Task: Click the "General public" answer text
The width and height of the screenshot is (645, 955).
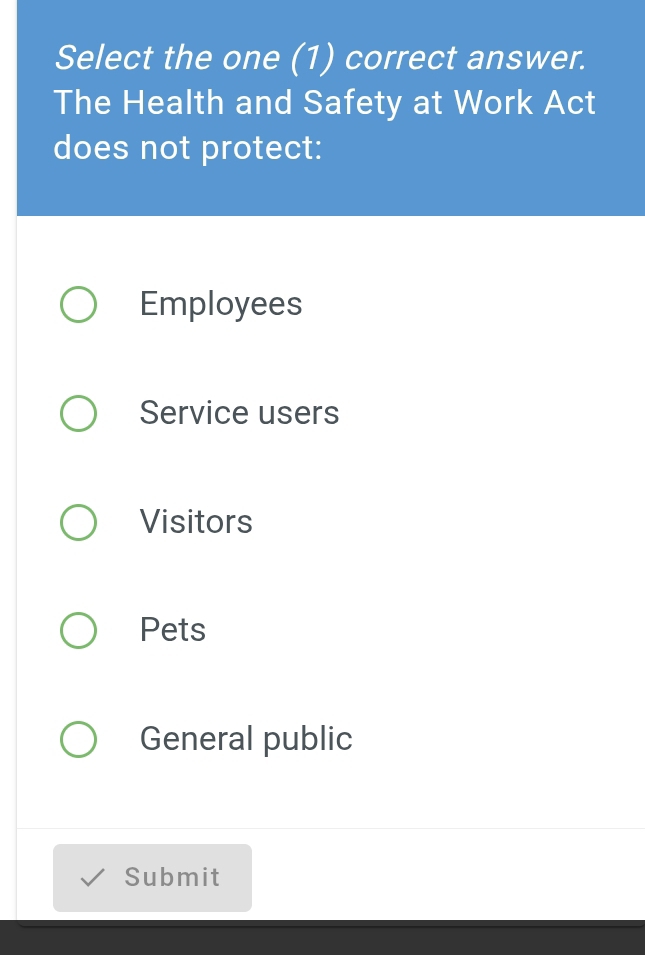Action: (246, 739)
